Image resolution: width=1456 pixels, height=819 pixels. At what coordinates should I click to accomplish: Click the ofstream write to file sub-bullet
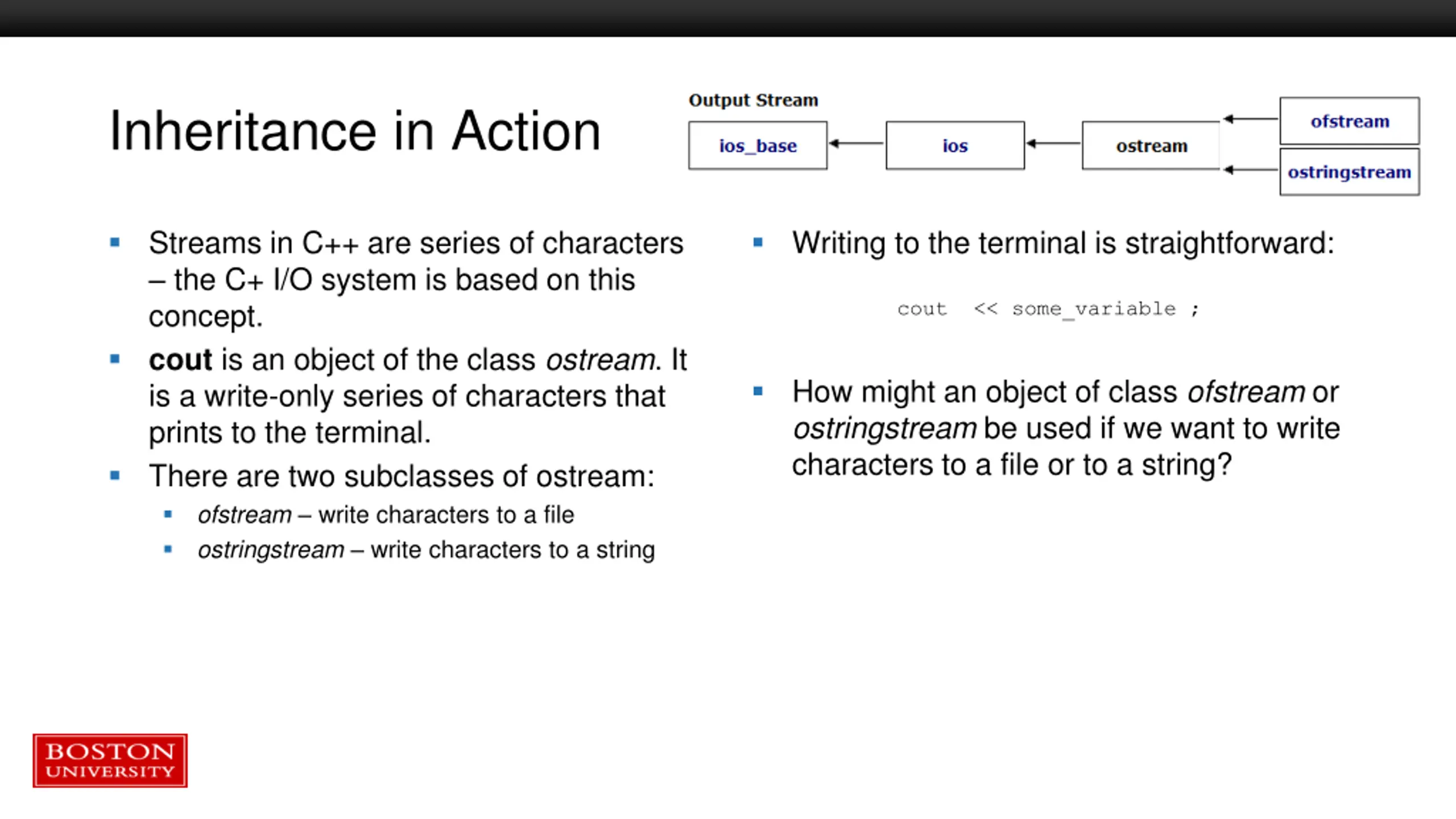click(x=386, y=515)
